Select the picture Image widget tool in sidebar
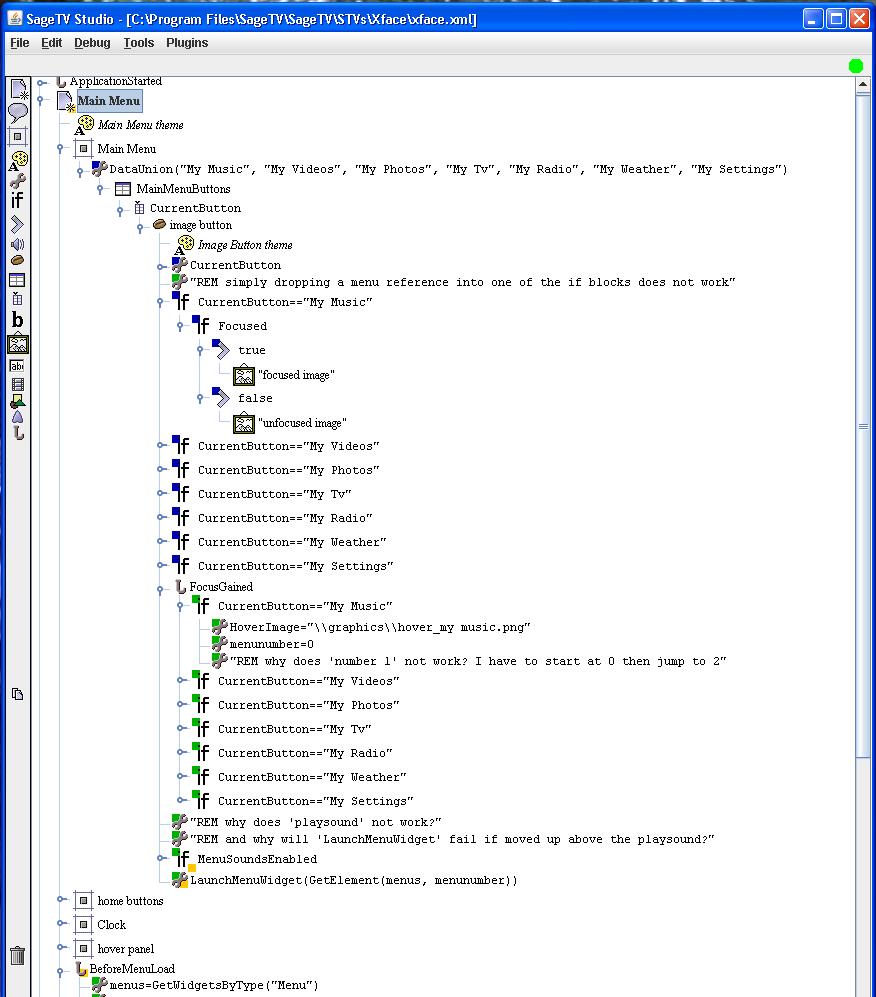The height and width of the screenshot is (997, 876). click(x=17, y=344)
